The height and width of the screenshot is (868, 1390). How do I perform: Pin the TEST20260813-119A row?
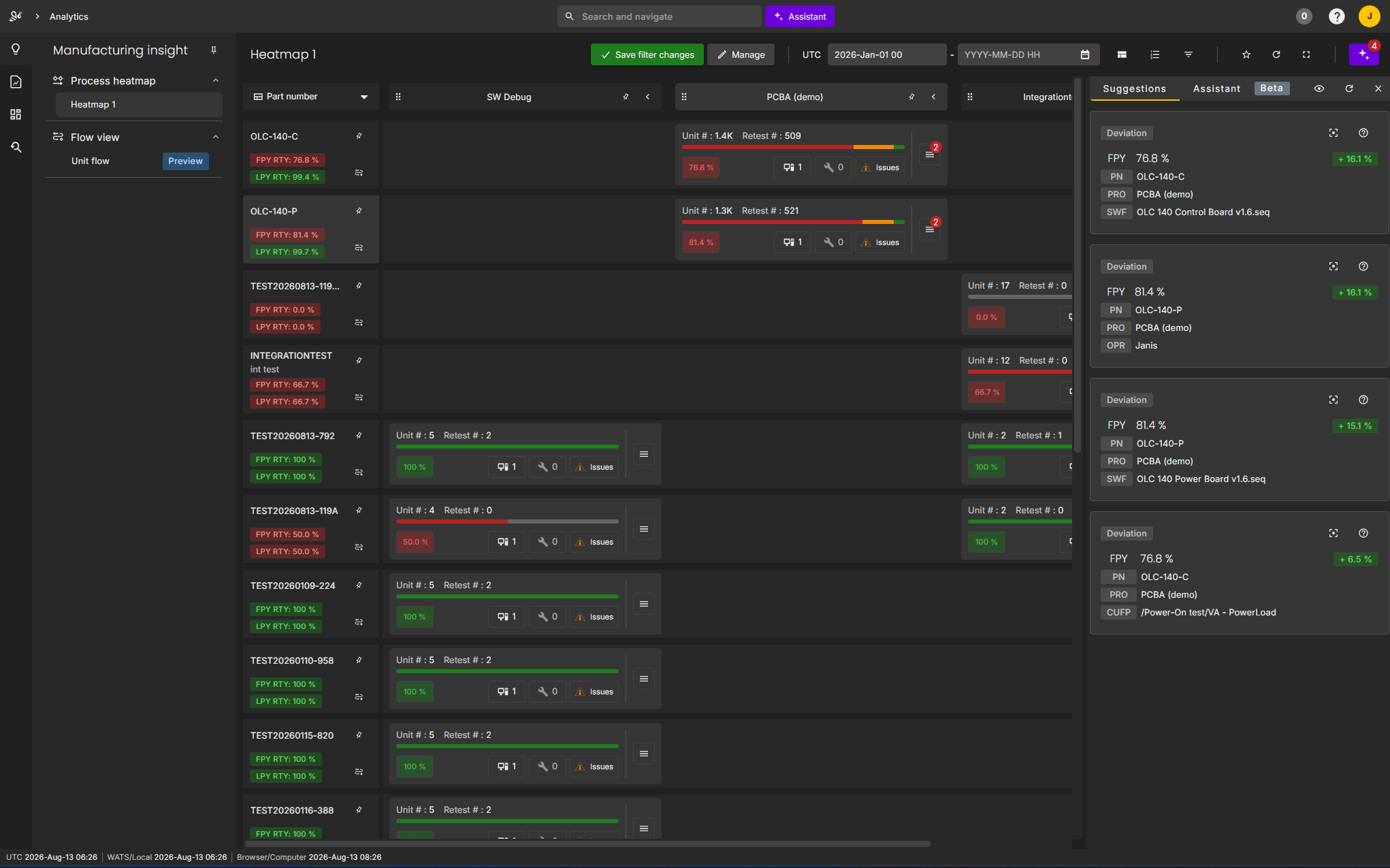coord(359,511)
